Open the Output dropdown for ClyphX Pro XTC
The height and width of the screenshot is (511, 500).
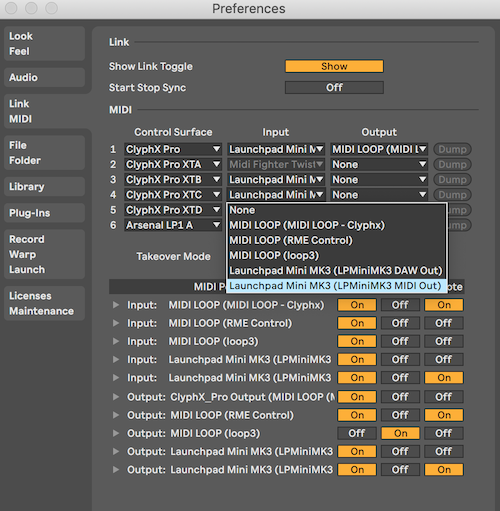click(x=379, y=195)
